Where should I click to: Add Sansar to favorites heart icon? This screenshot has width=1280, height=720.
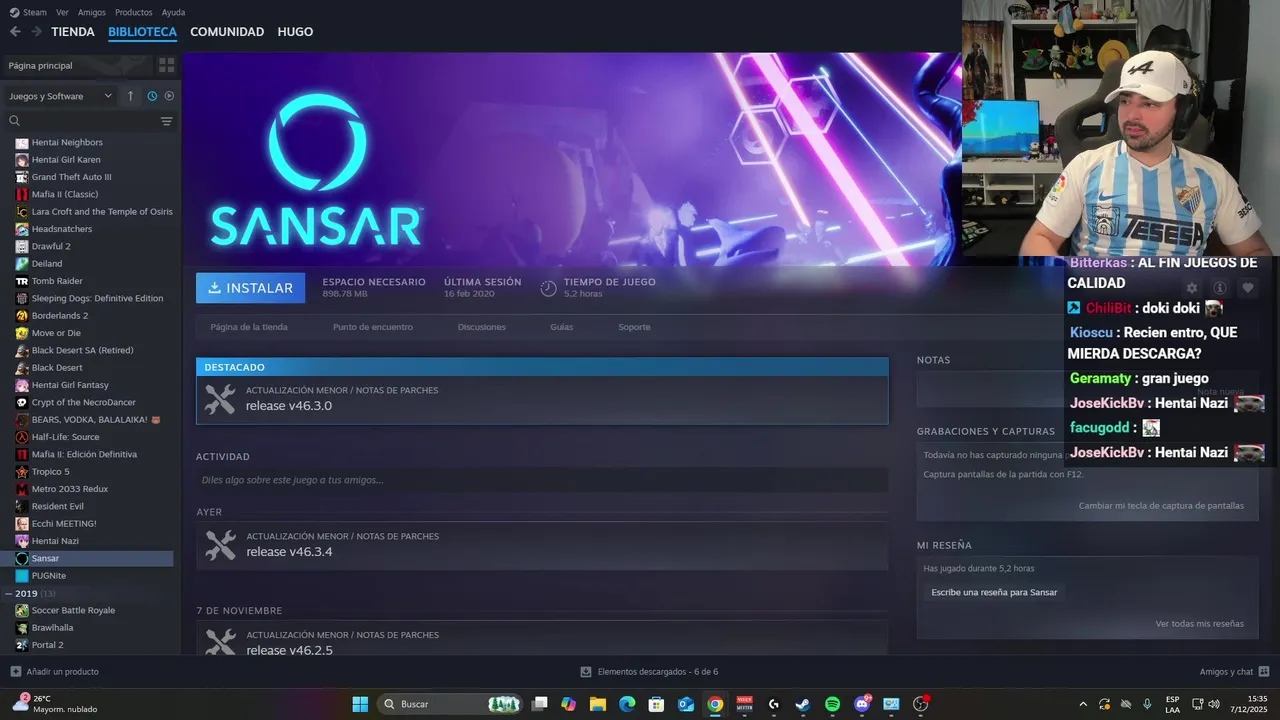click(x=1247, y=288)
